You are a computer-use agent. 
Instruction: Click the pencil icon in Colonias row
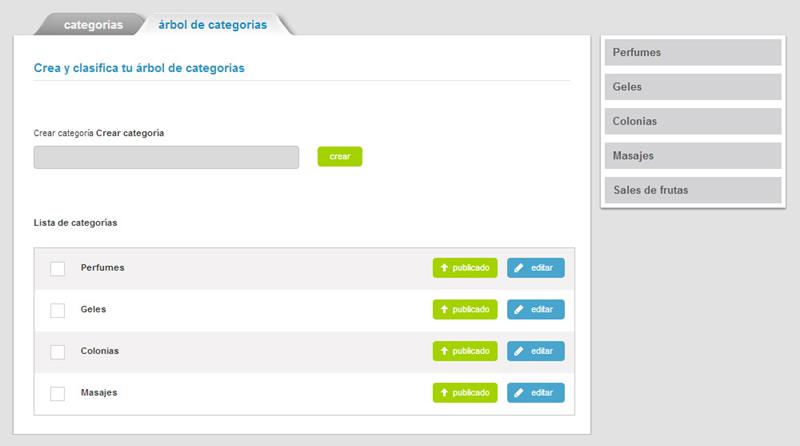[x=519, y=351]
